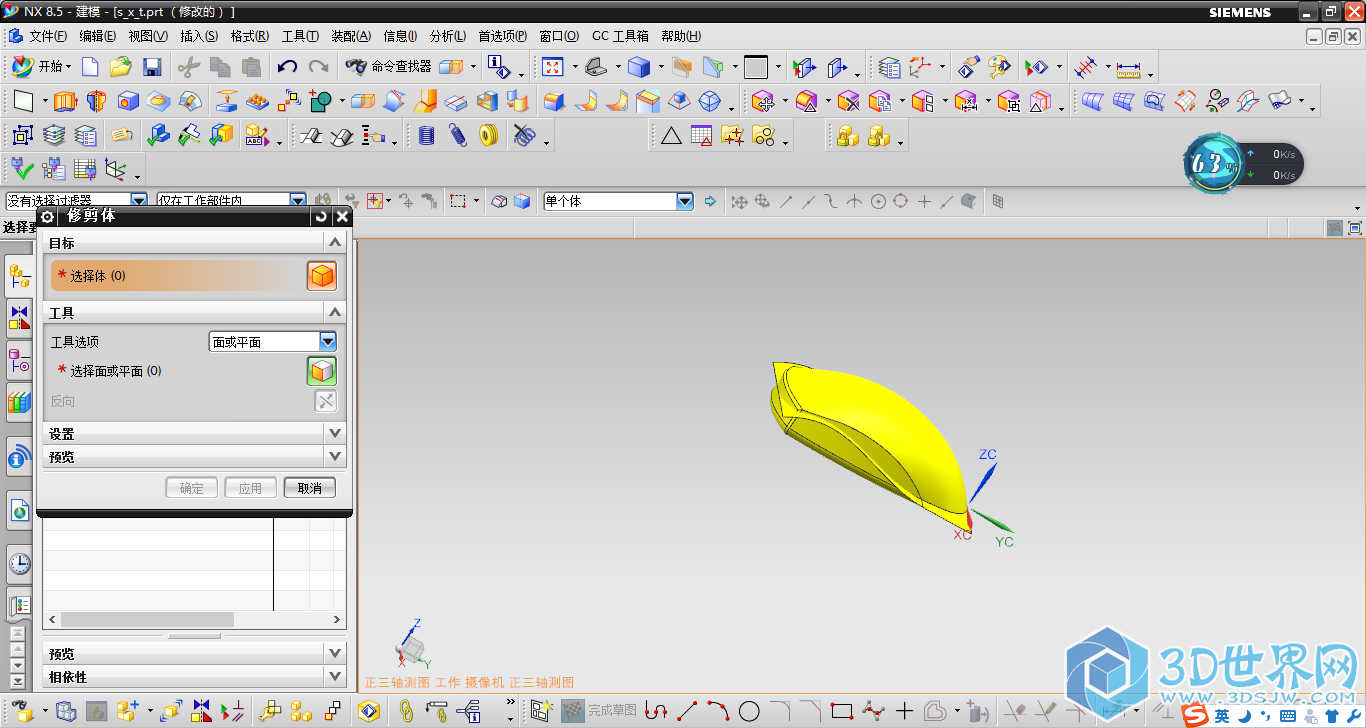Toggle the snap arc center option
Viewport: 1366px width, 728px height.
point(878,201)
